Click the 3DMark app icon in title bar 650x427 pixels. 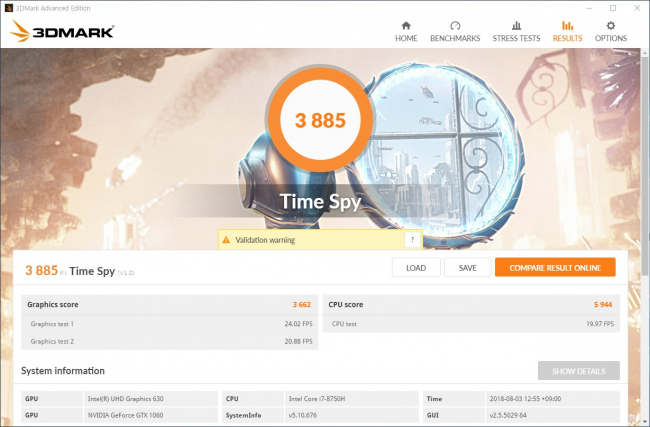click(8, 7)
